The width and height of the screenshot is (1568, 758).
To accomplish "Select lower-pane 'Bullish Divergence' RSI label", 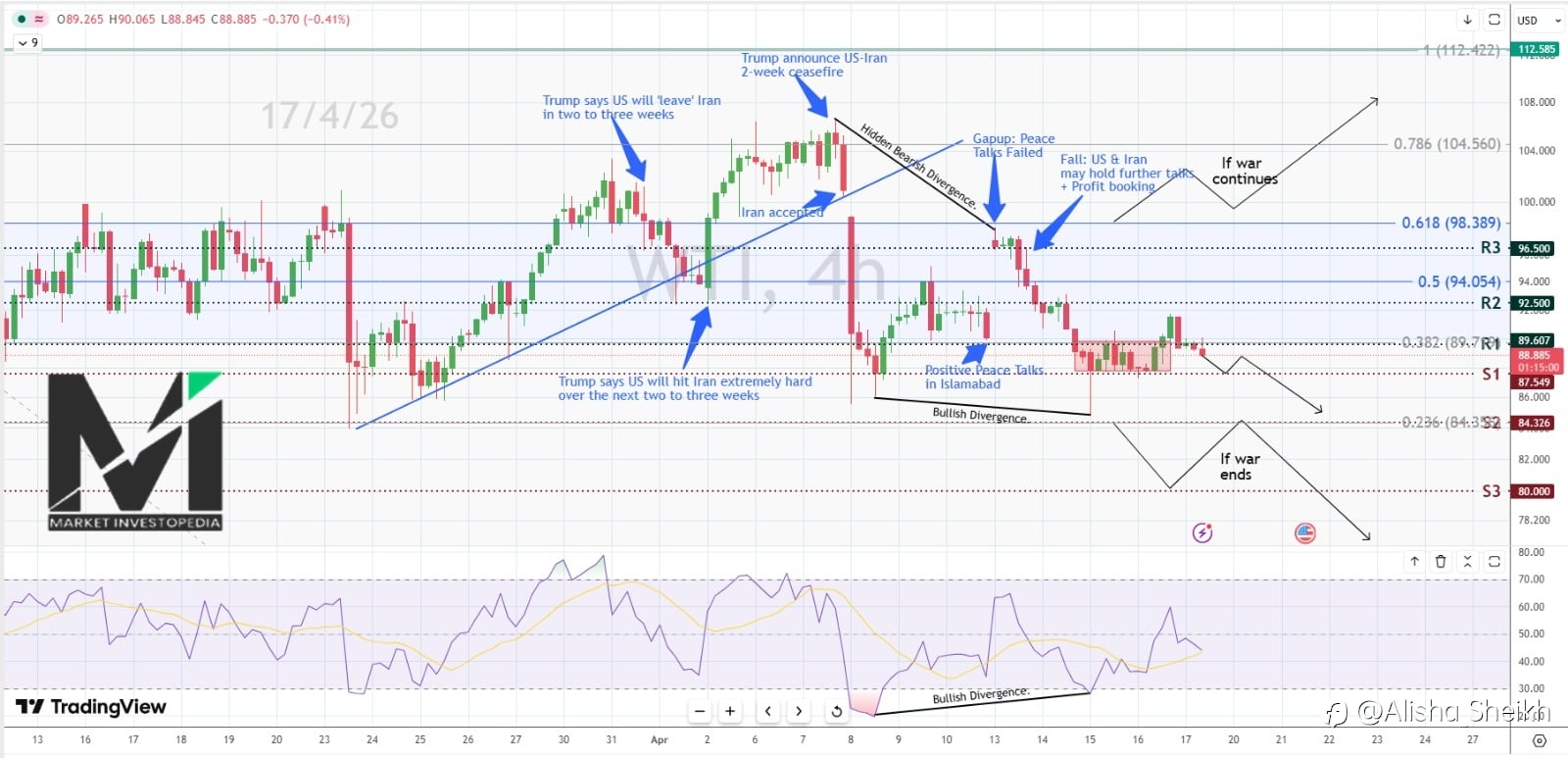I will [980, 695].
